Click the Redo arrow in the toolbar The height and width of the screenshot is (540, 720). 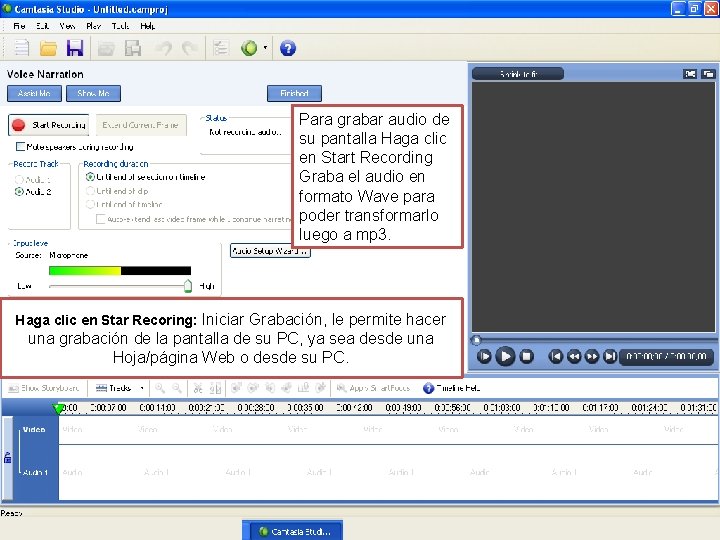coord(189,48)
